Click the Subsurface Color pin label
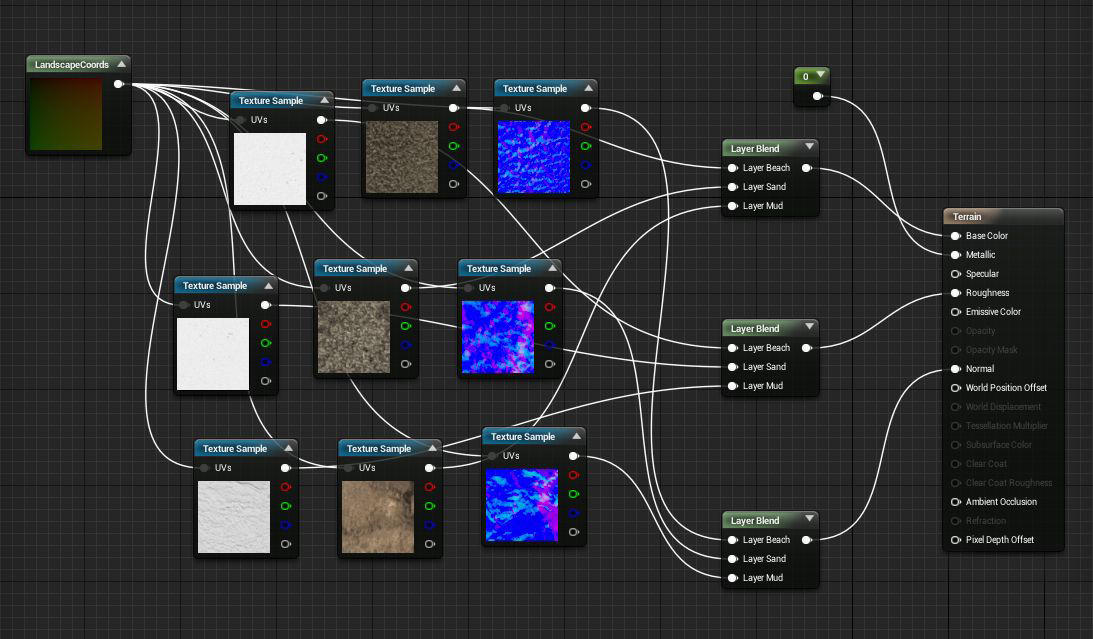The height and width of the screenshot is (639, 1093). pyautogui.click(x=998, y=445)
